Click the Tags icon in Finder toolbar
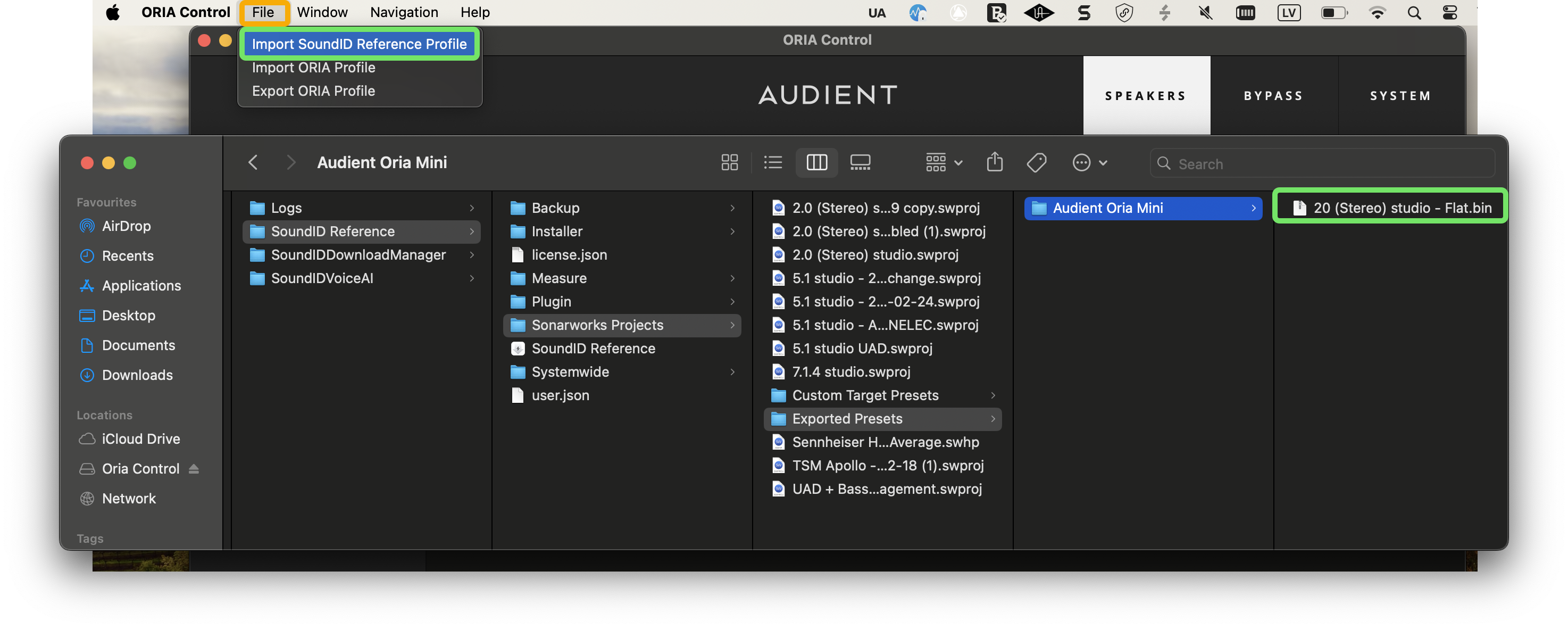 tap(1036, 163)
